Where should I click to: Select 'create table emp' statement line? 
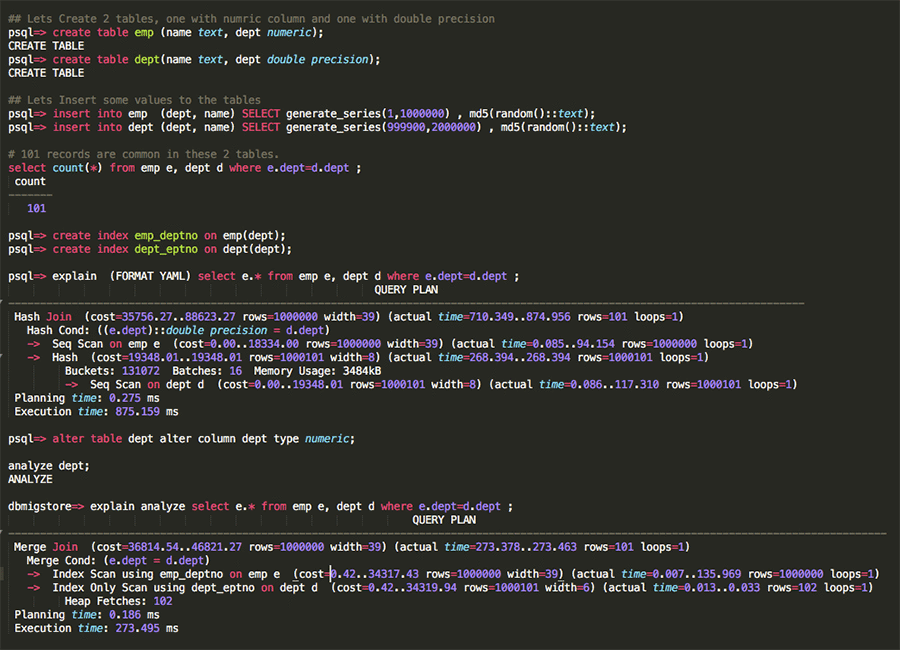166,33
